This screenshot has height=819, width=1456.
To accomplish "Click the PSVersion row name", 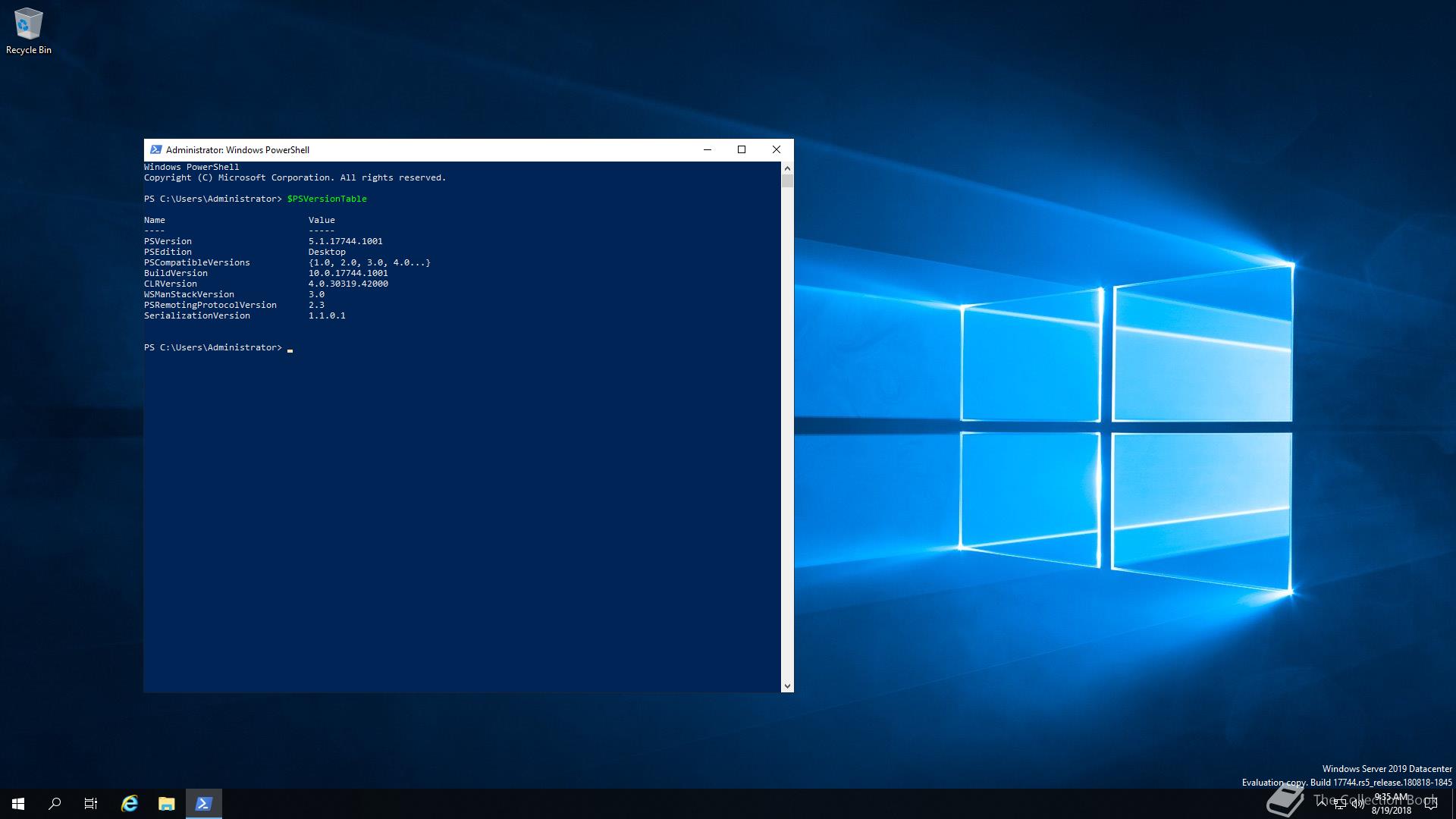I will click(168, 241).
